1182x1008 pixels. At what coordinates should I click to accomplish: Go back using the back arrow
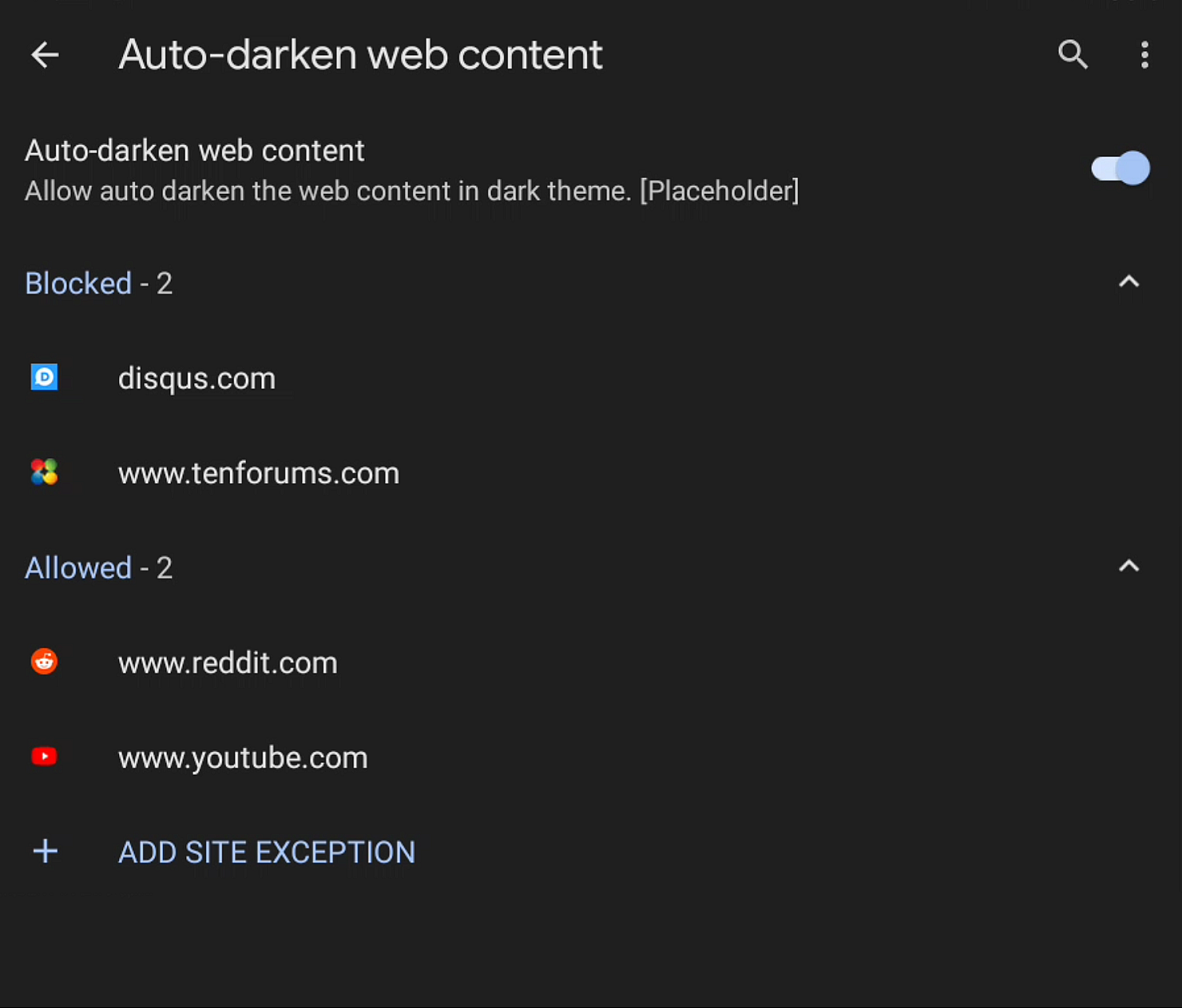(45, 55)
